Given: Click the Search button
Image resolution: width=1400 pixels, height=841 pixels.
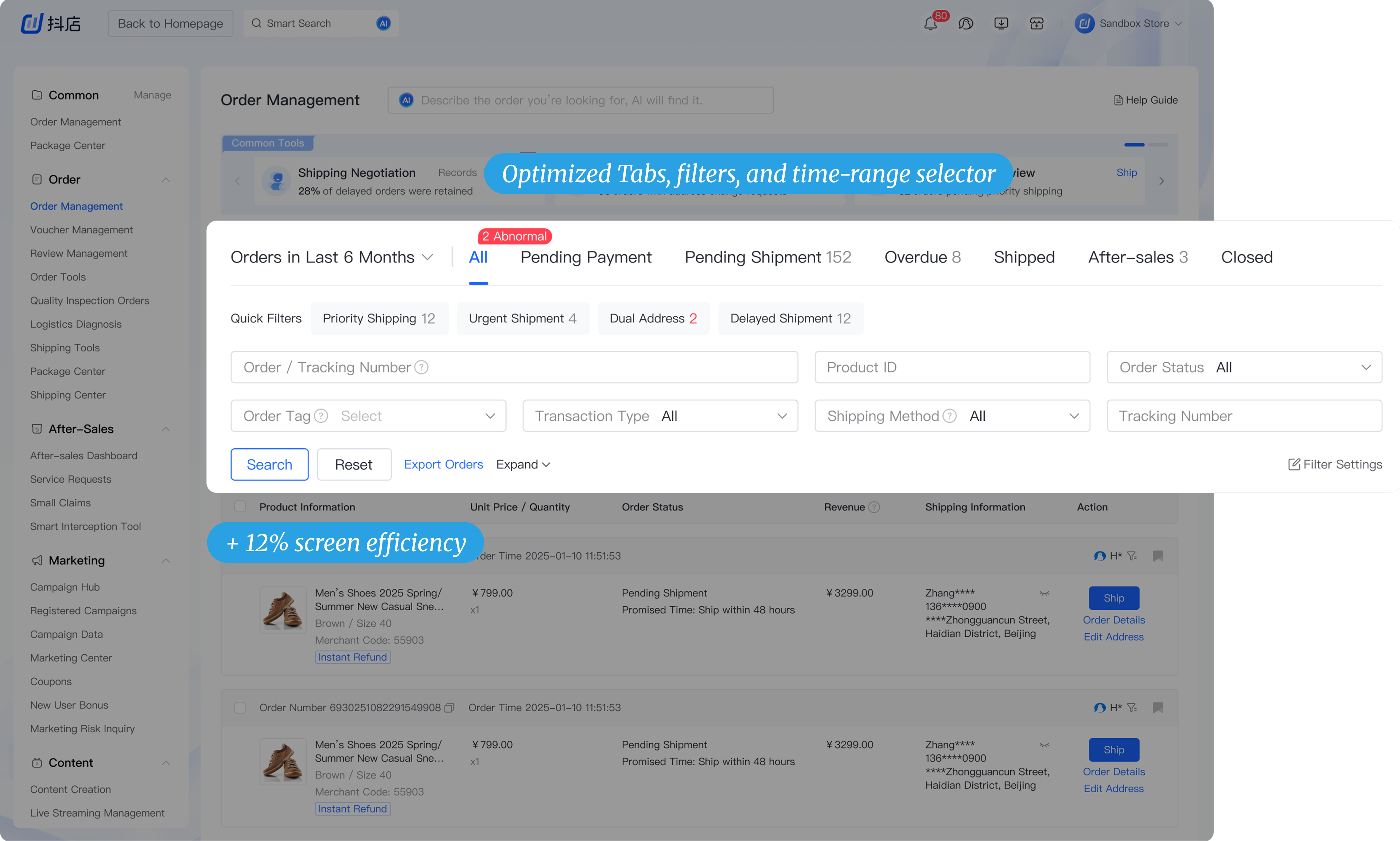Looking at the screenshot, I should (x=270, y=465).
